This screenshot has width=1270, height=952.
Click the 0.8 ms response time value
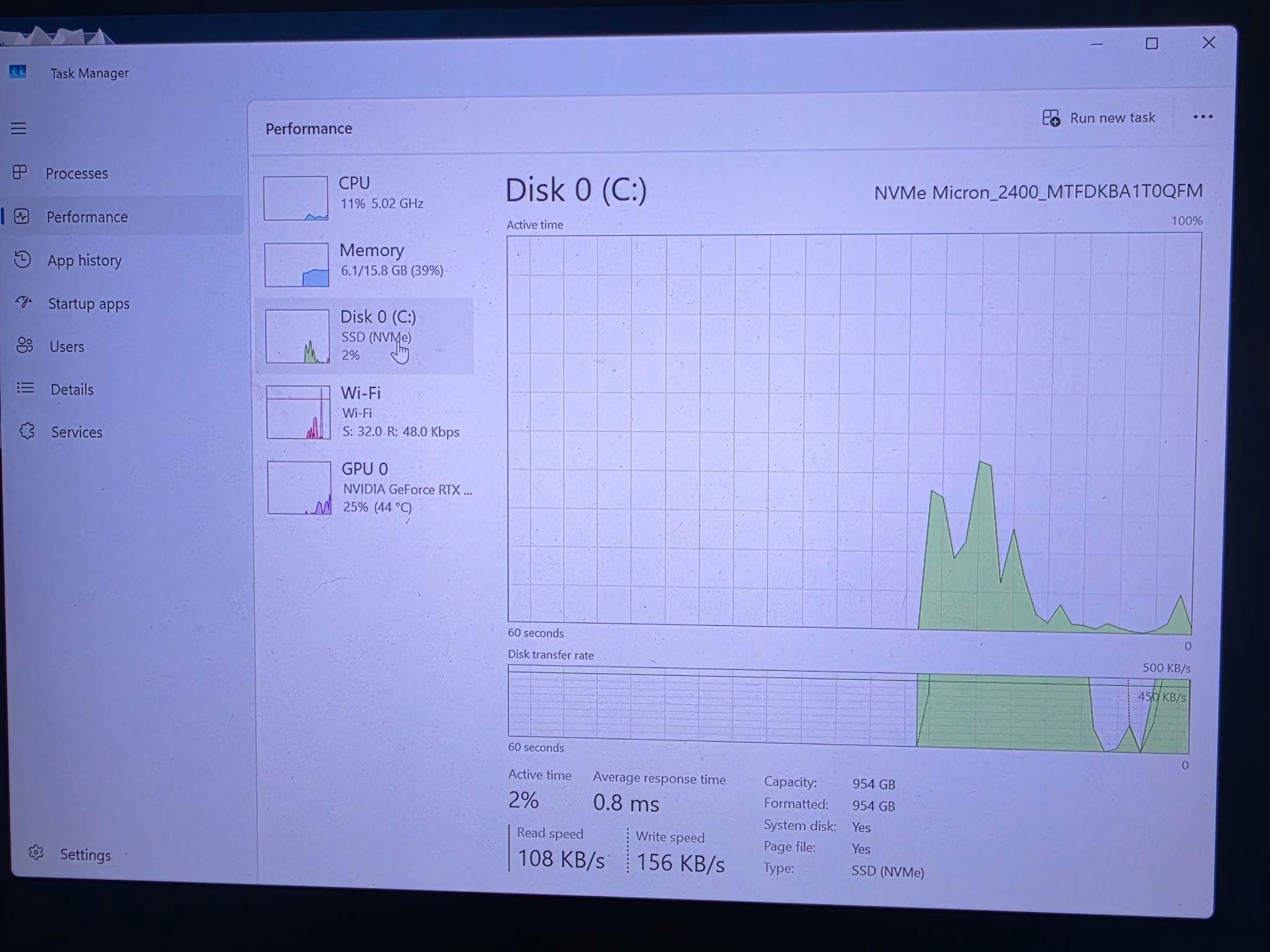coord(626,803)
